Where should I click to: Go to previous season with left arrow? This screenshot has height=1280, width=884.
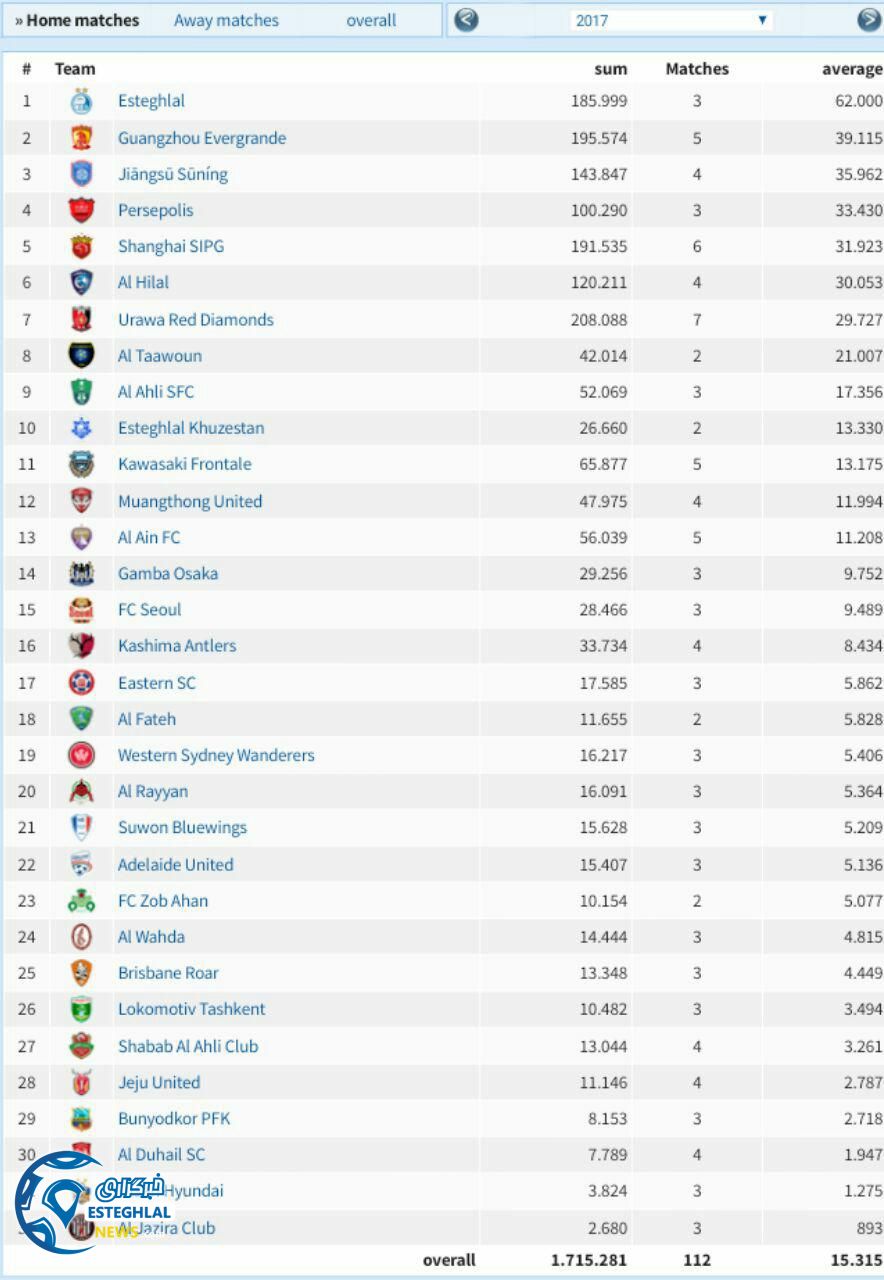(466, 20)
